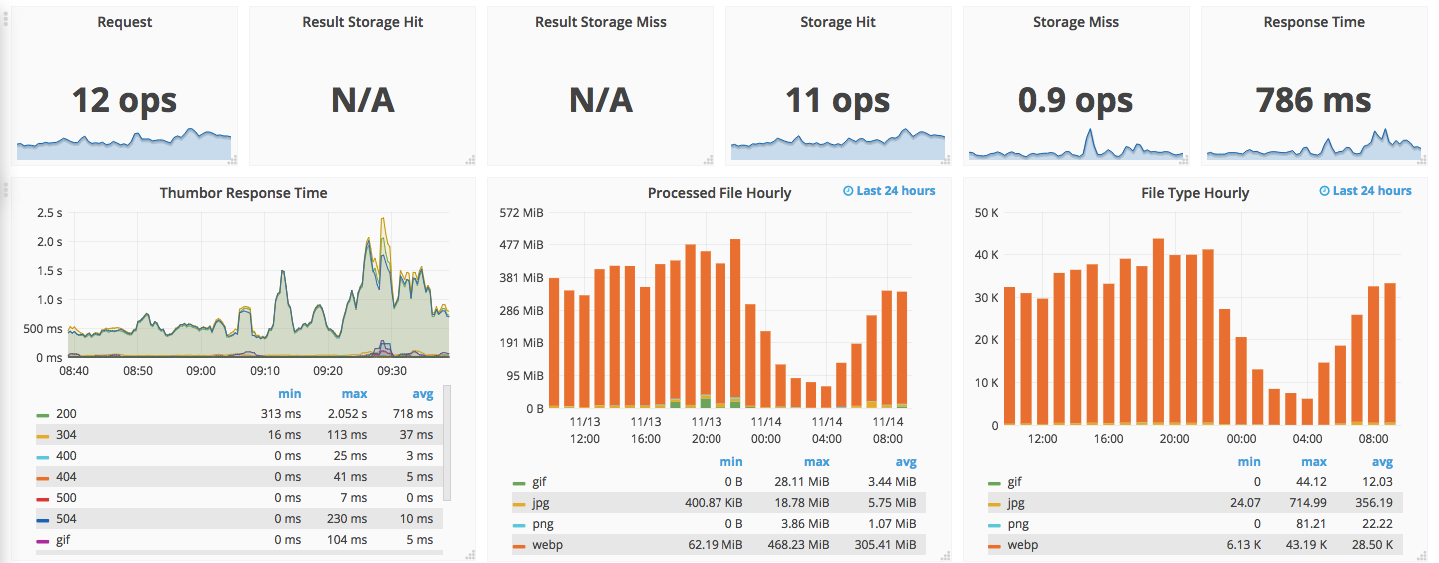Toggle jpg series in File Type Hourly legend
The width and height of the screenshot is (1439, 563).
coord(1016,503)
